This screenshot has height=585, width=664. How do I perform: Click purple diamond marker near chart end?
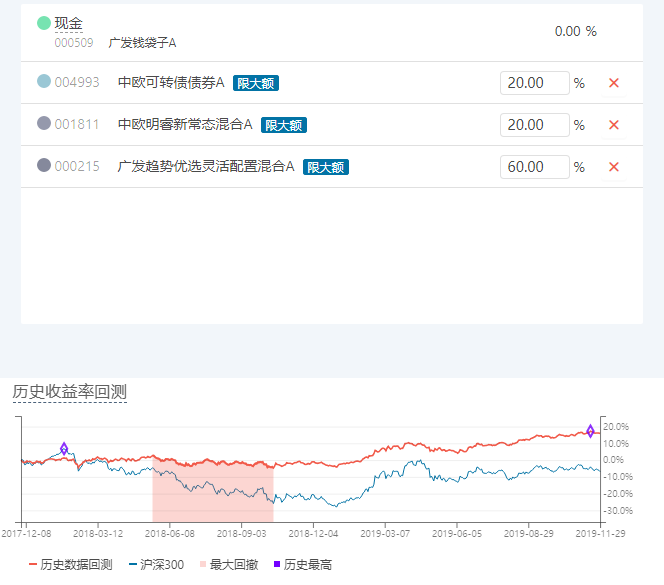click(590, 431)
